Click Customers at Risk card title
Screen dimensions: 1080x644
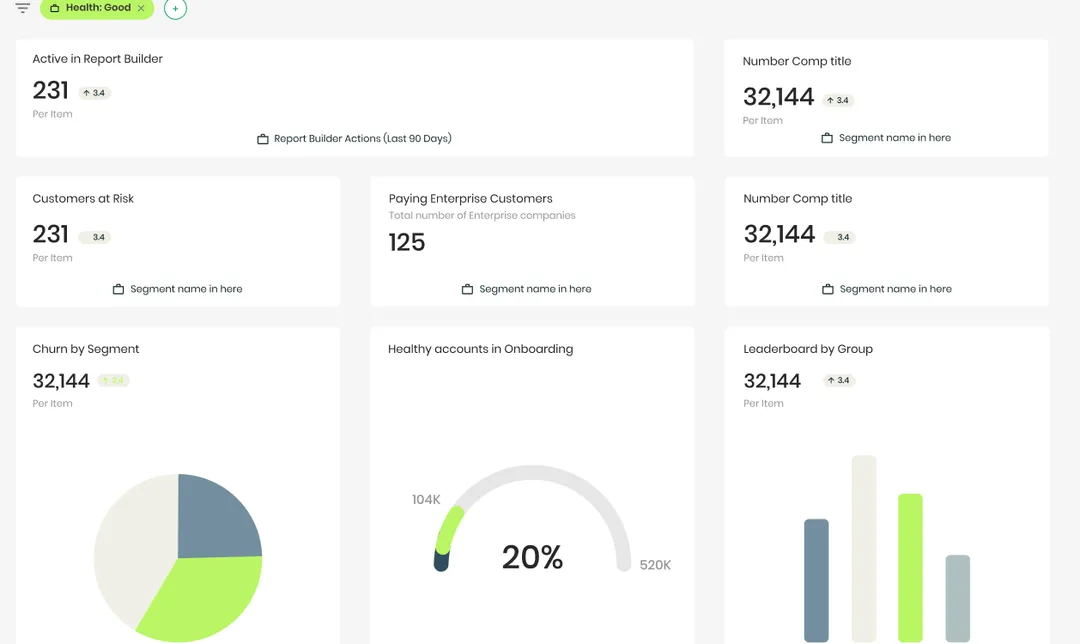83,199
